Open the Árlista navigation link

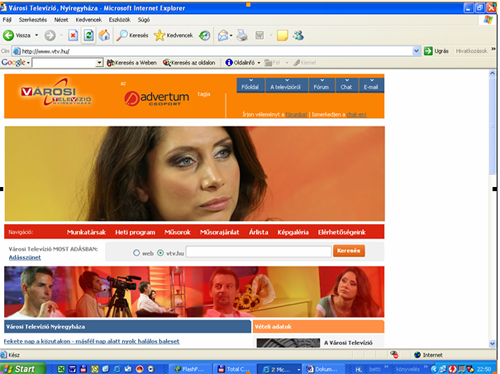(x=258, y=232)
